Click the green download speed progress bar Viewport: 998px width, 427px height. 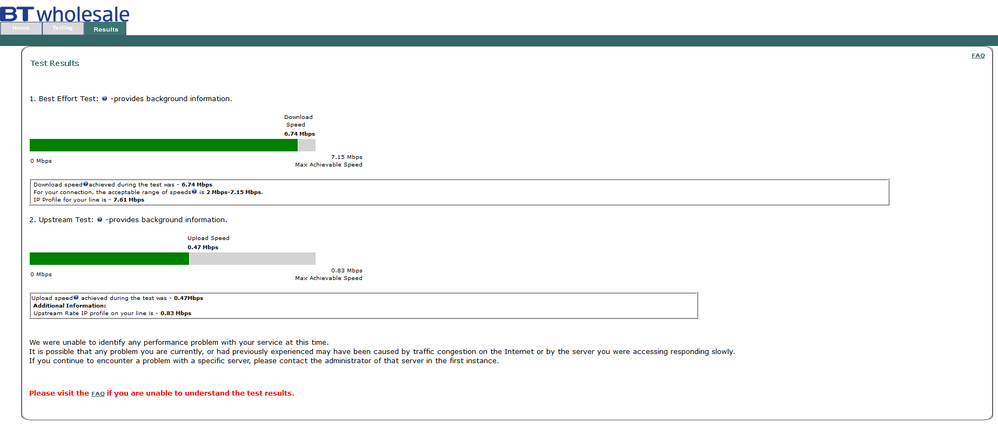[164, 145]
